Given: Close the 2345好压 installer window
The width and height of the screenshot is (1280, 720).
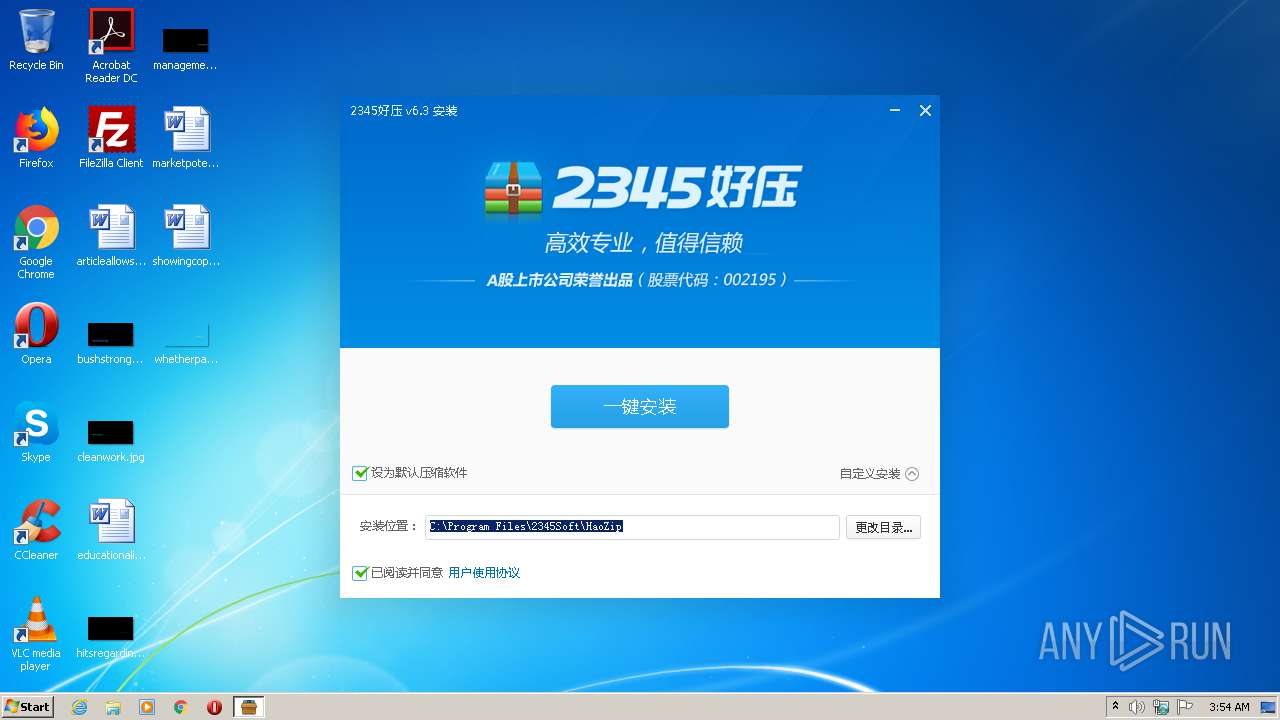Looking at the screenshot, I should pyautogui.click(x=925, y=111).
